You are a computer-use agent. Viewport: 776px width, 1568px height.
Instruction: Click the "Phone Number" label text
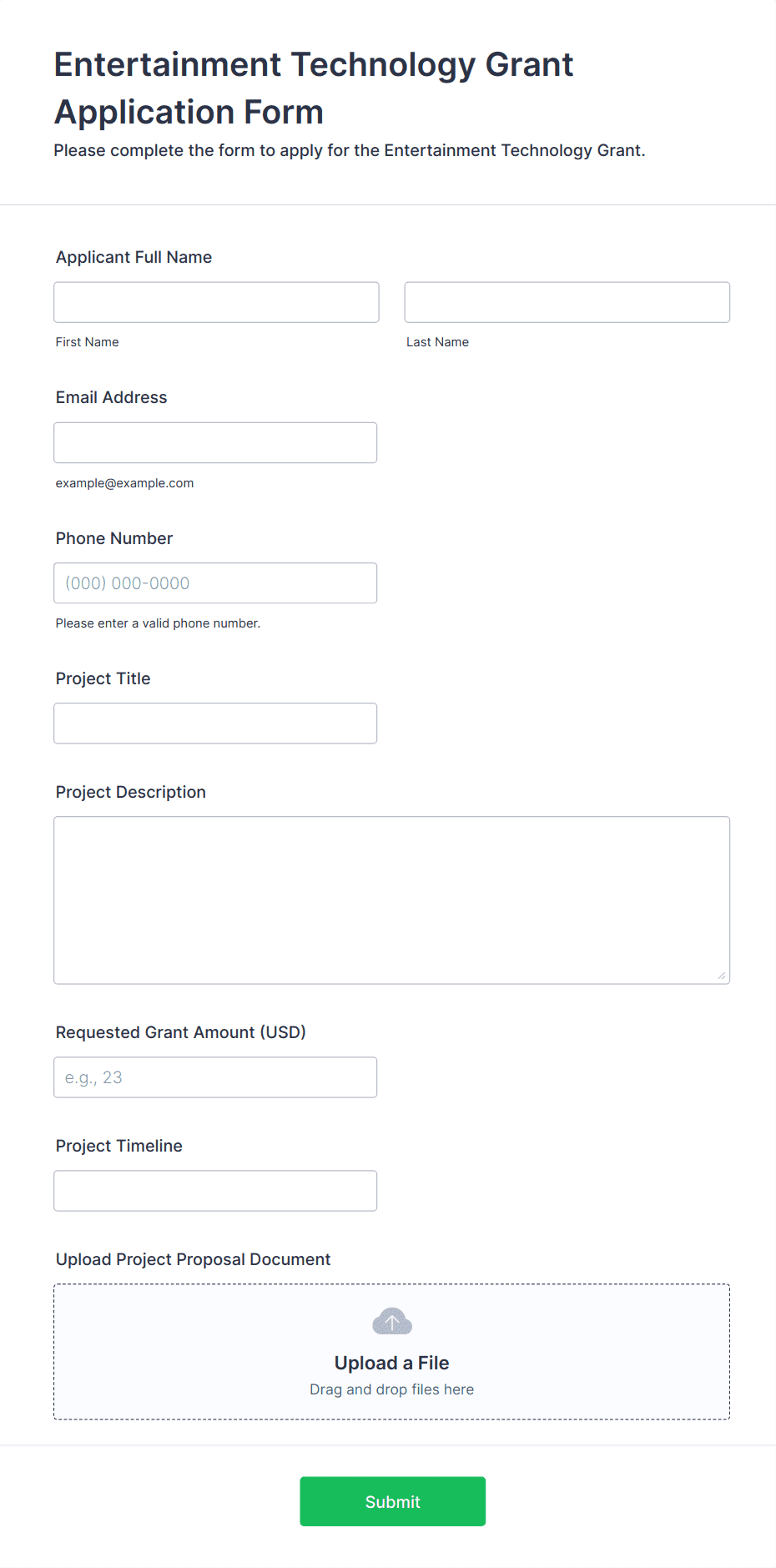[113, 538]
